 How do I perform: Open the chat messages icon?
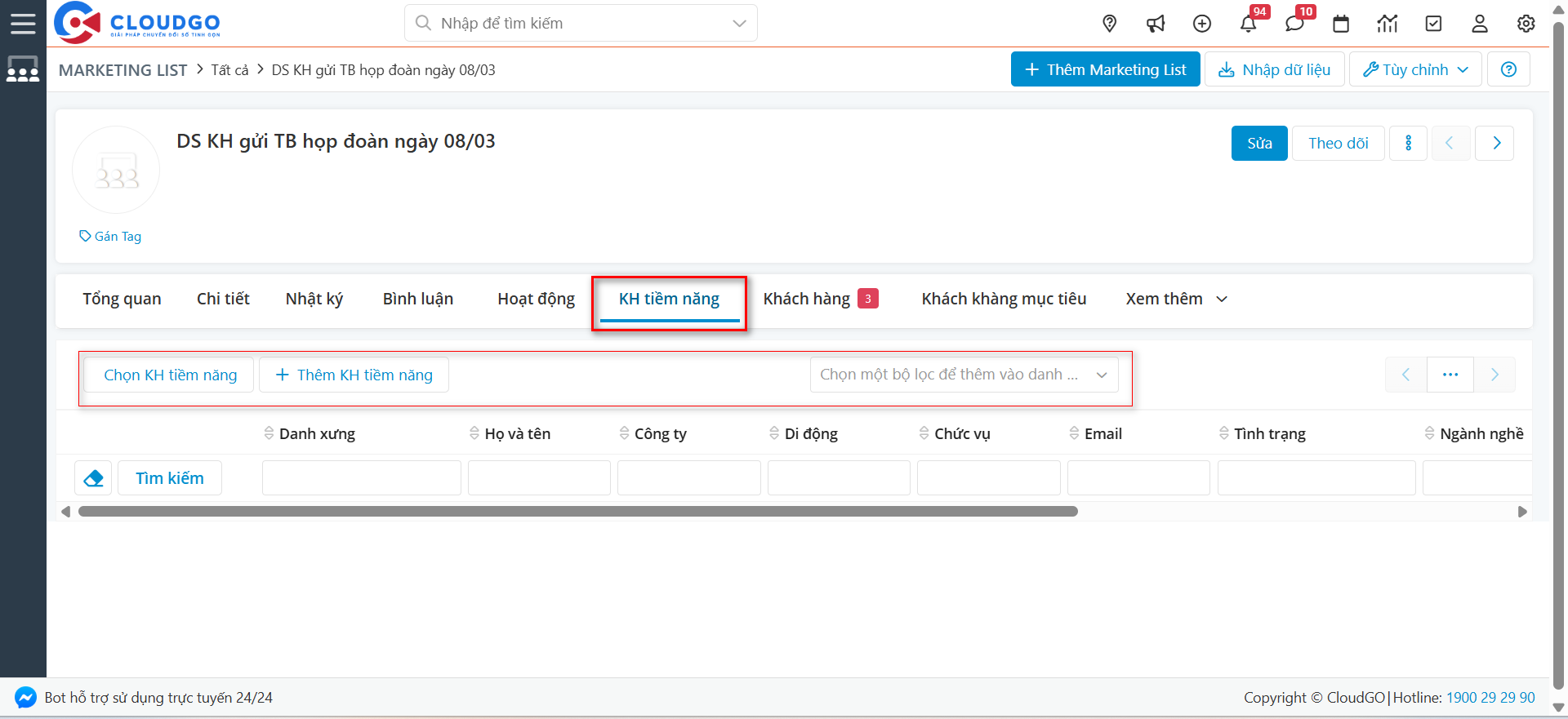pos(1294,24)
